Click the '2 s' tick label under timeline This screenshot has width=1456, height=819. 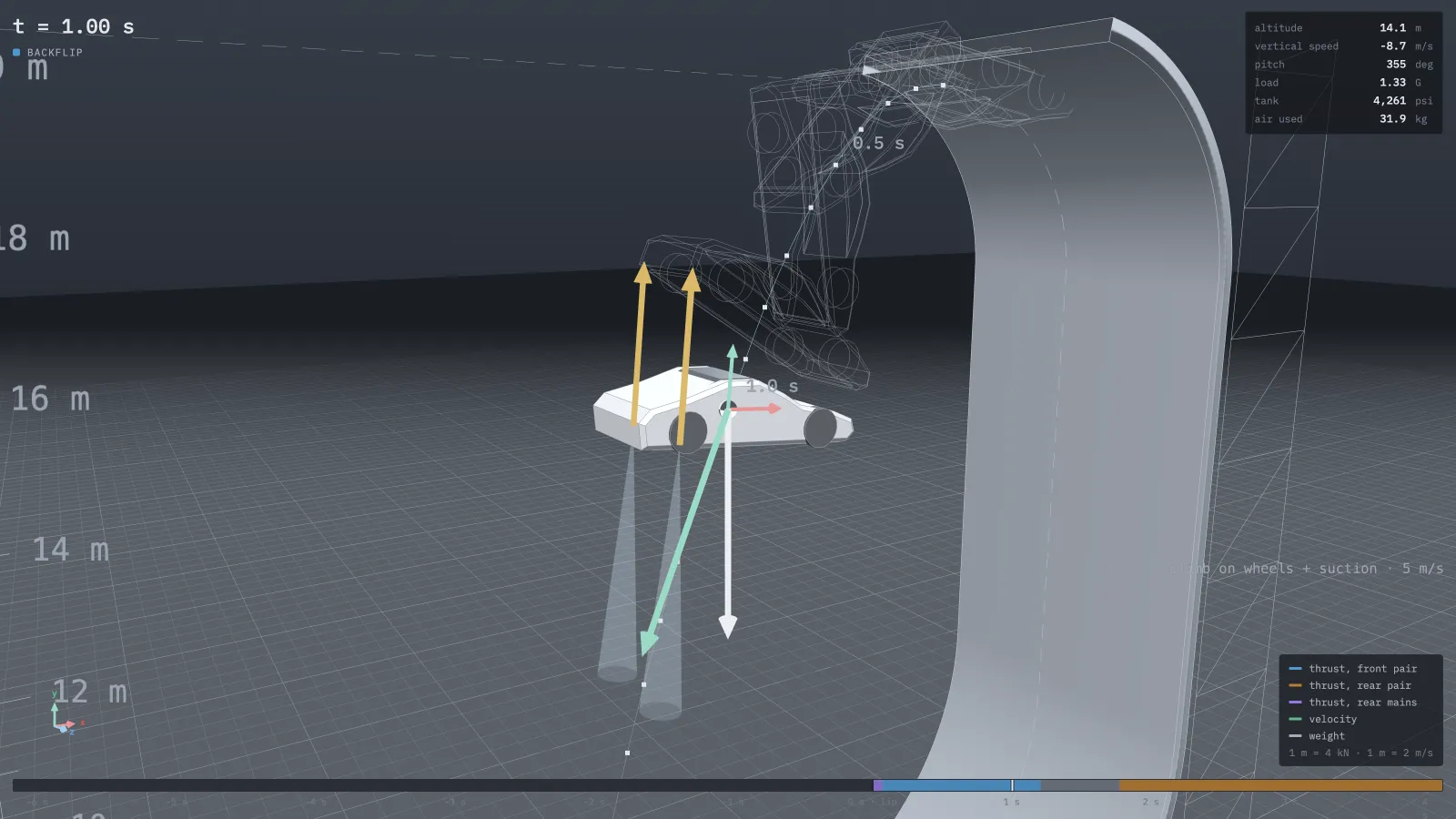pyautogui.click(x=1150, y=802)
